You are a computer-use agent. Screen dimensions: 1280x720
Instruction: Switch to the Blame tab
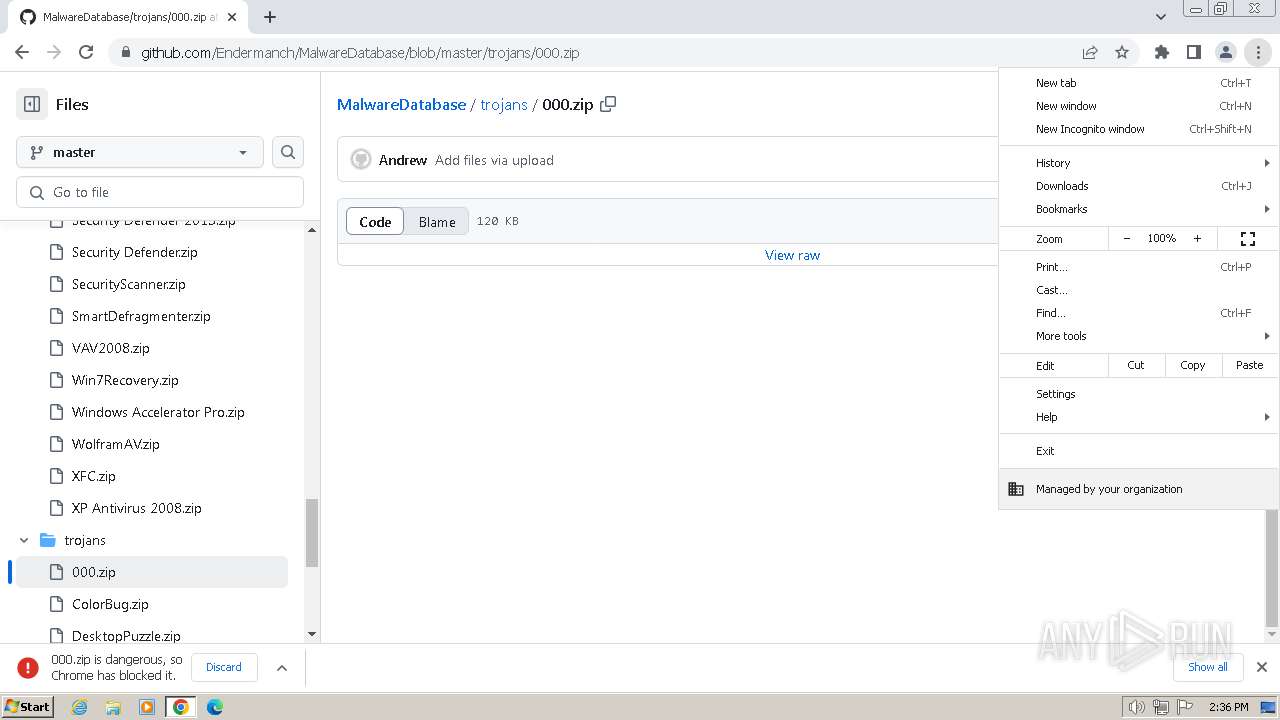pos(437,222)
